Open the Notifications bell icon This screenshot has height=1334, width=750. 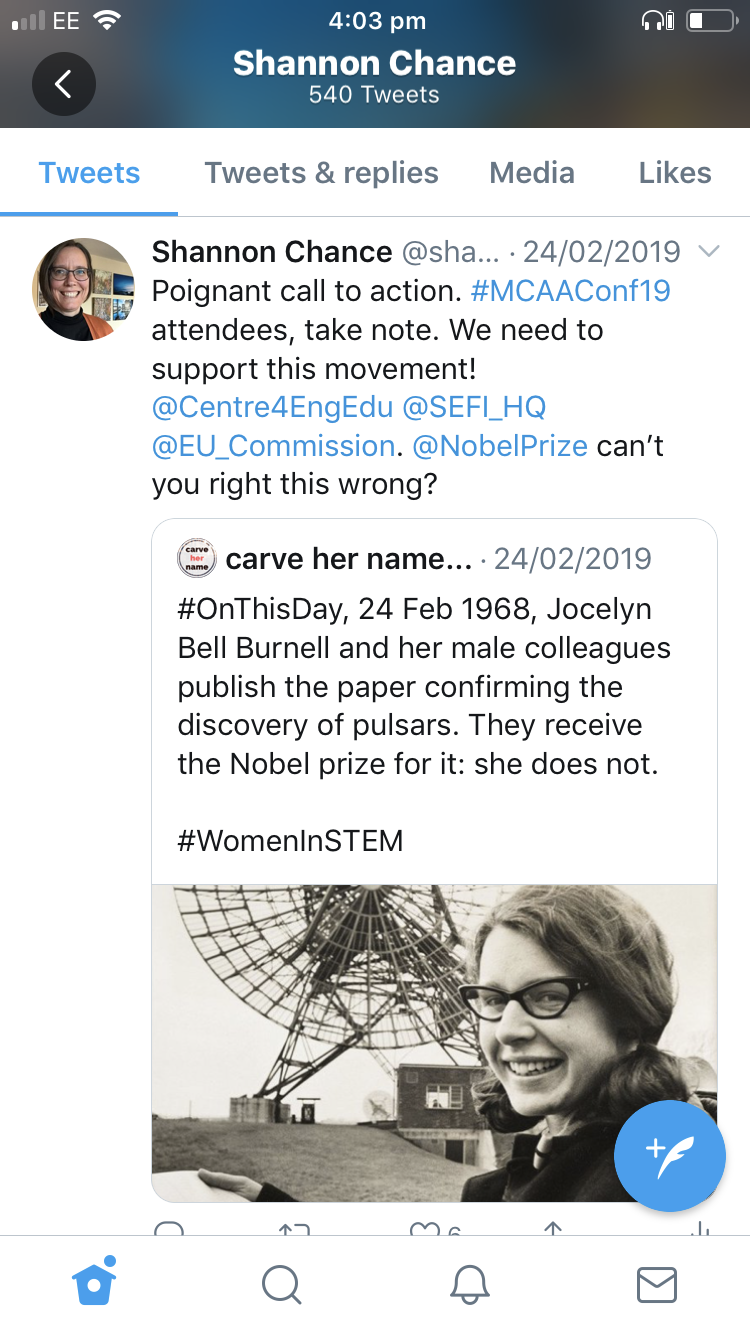point(469,1284)
